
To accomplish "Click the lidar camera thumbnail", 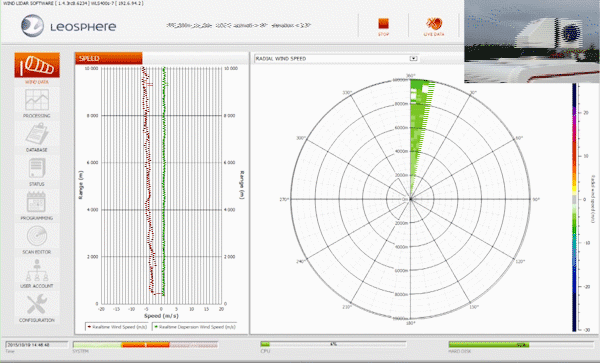I will (532, 41).
